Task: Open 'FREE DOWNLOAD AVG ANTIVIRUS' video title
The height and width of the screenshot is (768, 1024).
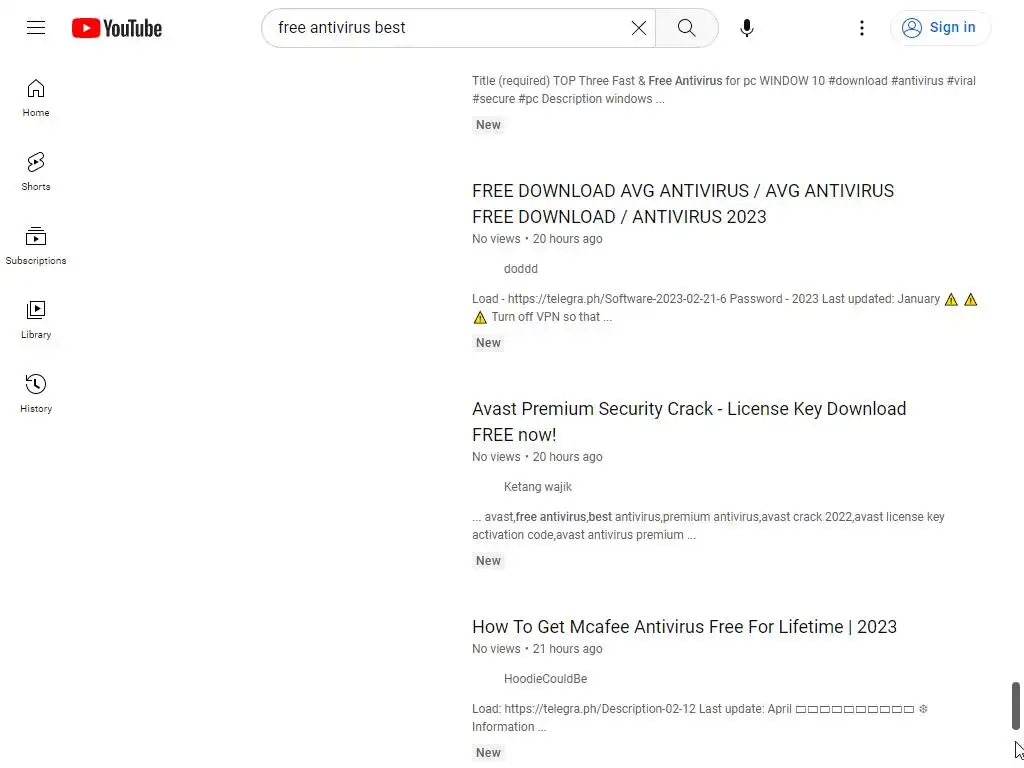Action: pos(683,204)
